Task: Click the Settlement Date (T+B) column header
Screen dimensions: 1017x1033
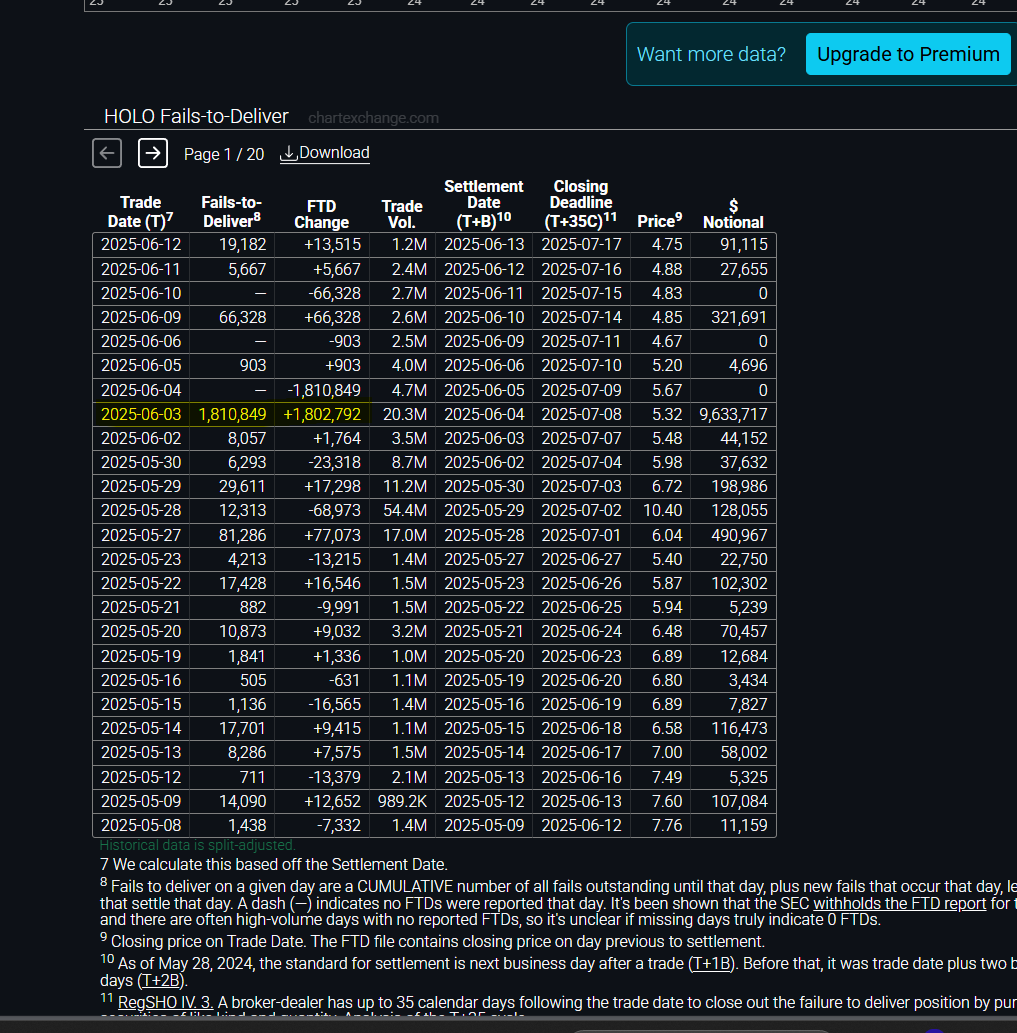Action: click(483, 204)
